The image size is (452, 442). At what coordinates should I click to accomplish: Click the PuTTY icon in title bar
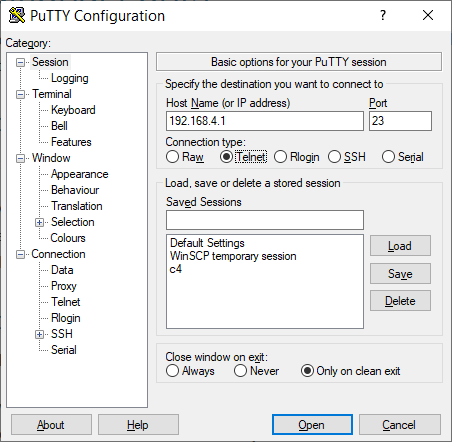click(x=17, y=15)
